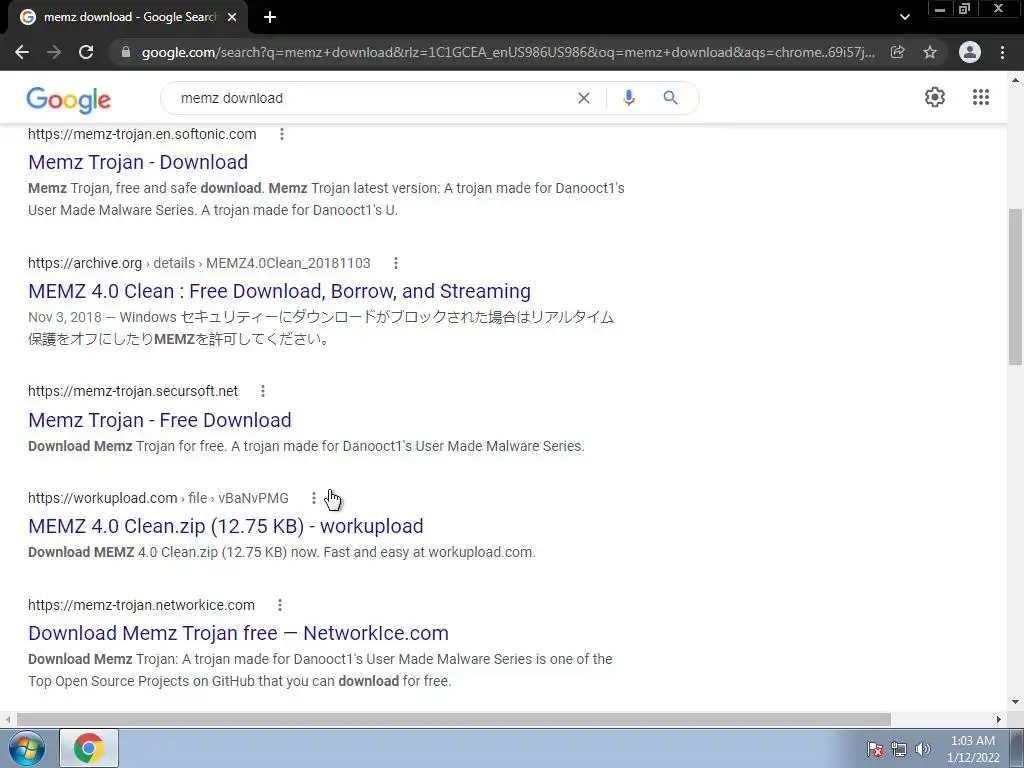The width and height of the screenshot is (1024, 768).
Task: Share this page using the address bar icon
Action: pyautogui.click(x=897, y=52)
